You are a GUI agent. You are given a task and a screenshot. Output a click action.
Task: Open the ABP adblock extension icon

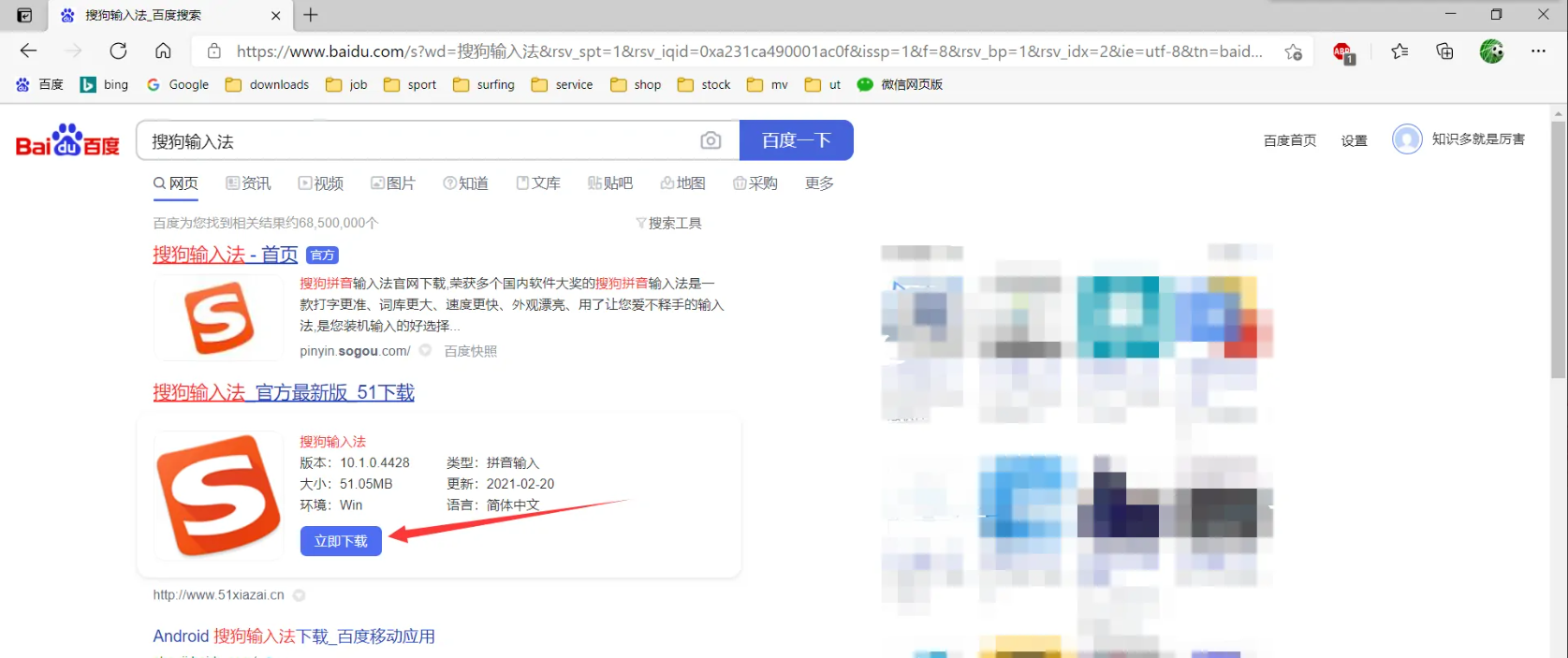click(x=1344, y=52)
